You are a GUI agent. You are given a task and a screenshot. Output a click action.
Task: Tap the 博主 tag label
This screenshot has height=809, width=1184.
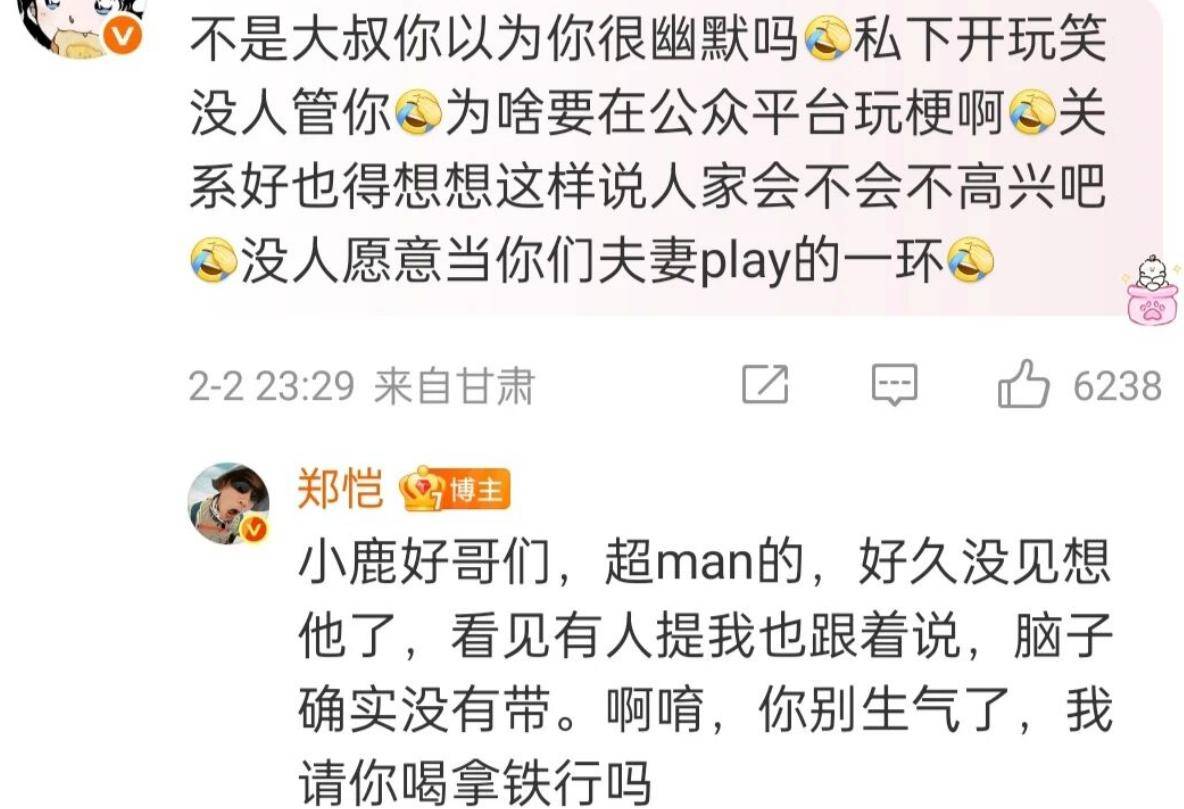(476, 491)
